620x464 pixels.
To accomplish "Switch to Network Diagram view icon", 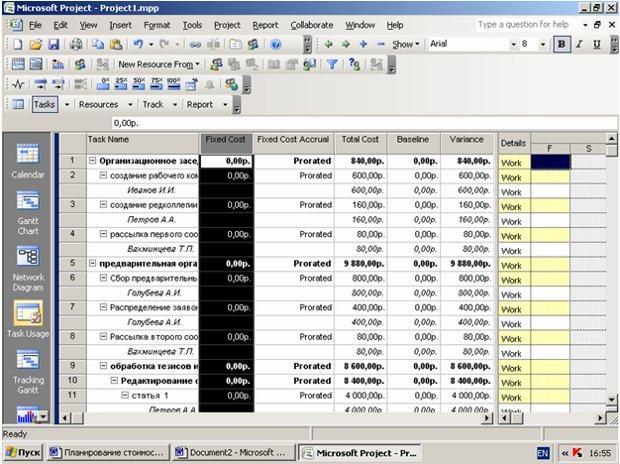I will coord(28,257).
